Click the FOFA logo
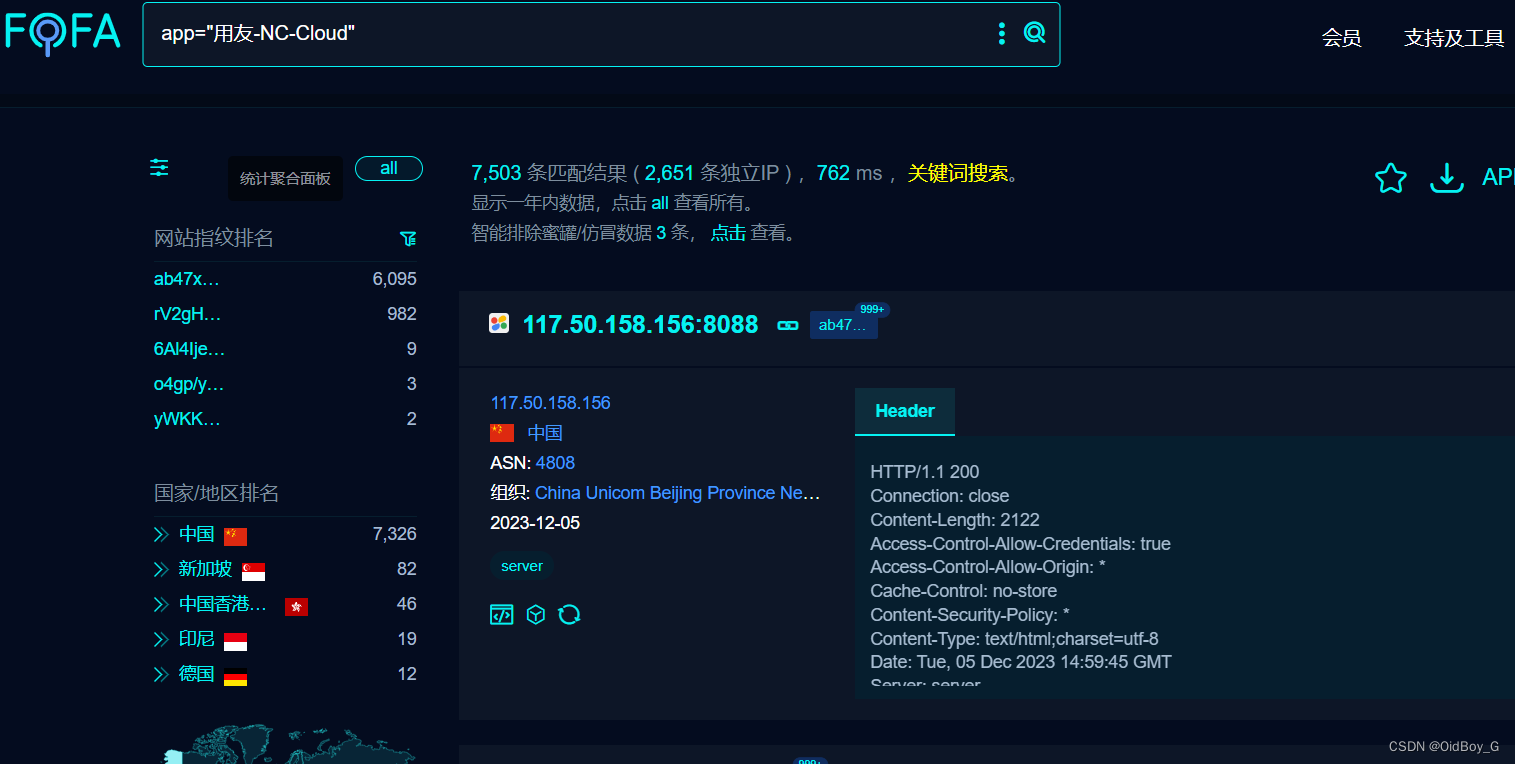 [62, 32]
